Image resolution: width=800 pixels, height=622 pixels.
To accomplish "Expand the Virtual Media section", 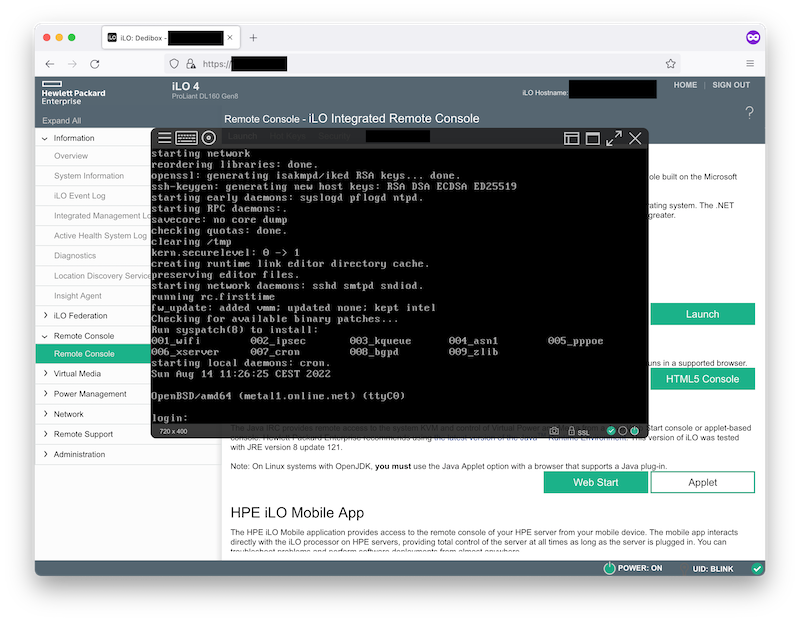I will (x=45, y=374).
